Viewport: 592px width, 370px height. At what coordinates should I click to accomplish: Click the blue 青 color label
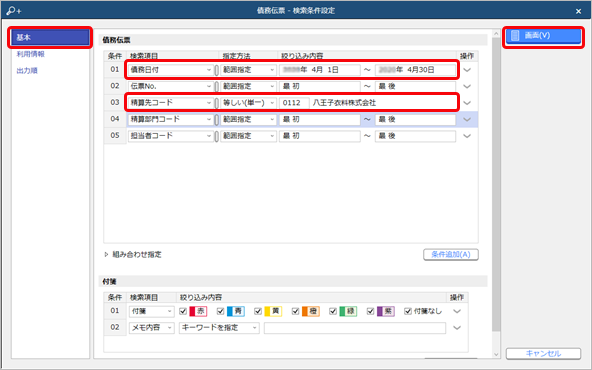(x=236, y=311)
